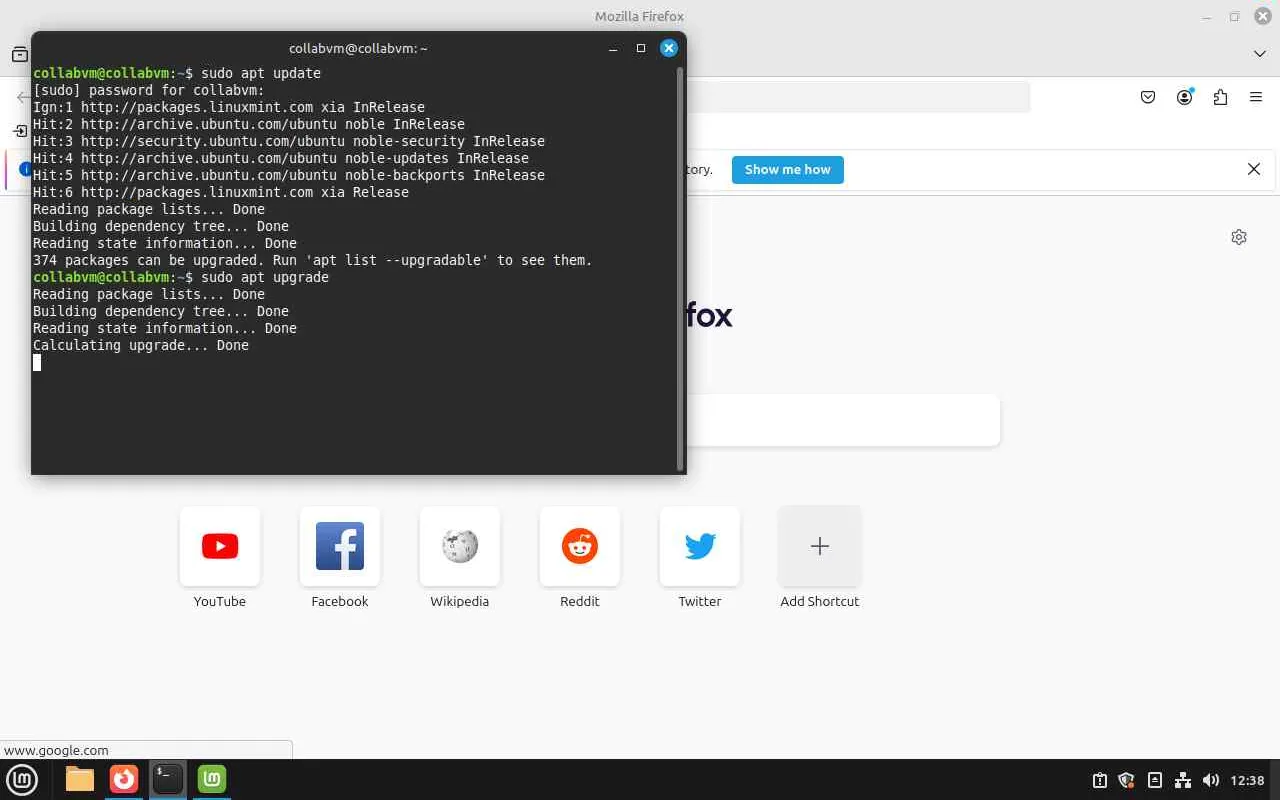The width and height of the screenshot is (1280, 800).
Task: Click the Mozilla Firefox window title
Action: [639, 16]
